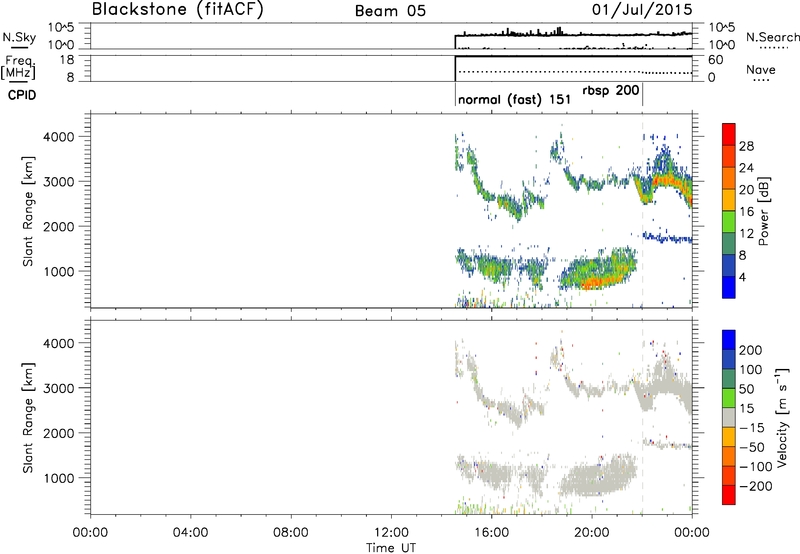Click the "04:00" time tick label
800x554 pixels.
190,533
